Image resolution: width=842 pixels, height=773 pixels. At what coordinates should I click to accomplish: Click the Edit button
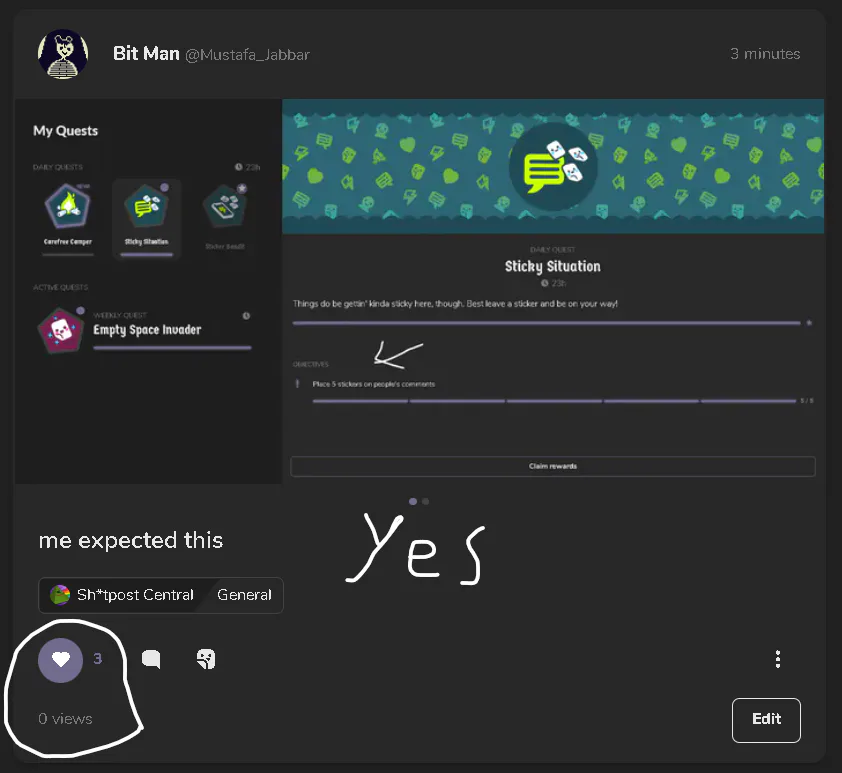[x=766, y=720]
